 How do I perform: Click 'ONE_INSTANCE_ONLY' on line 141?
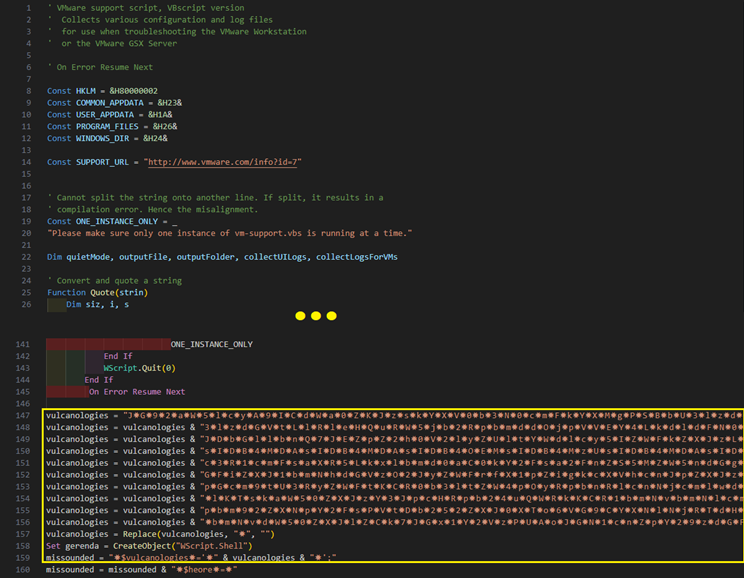(212, 345)
